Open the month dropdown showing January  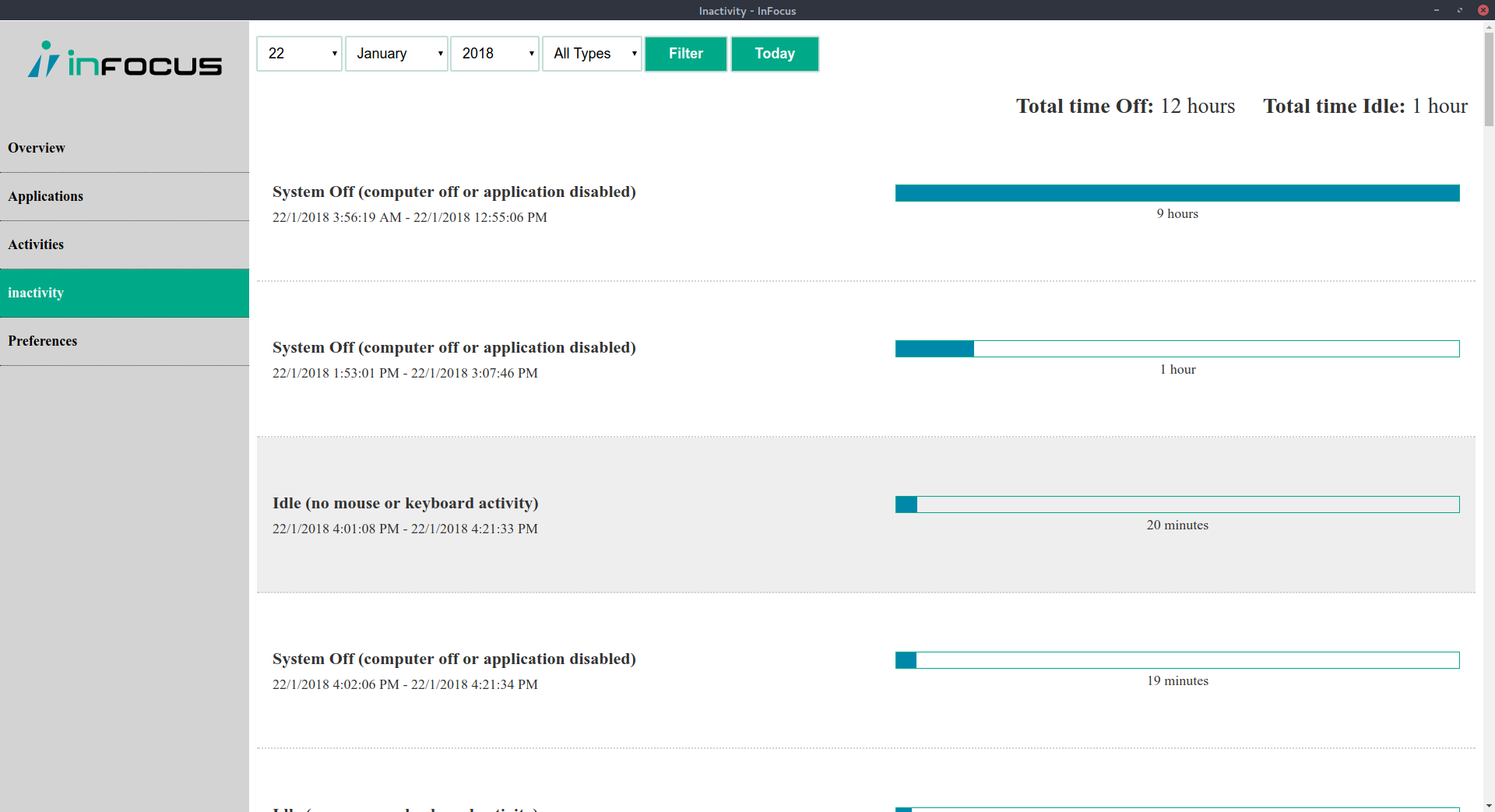tap(396, 54)
